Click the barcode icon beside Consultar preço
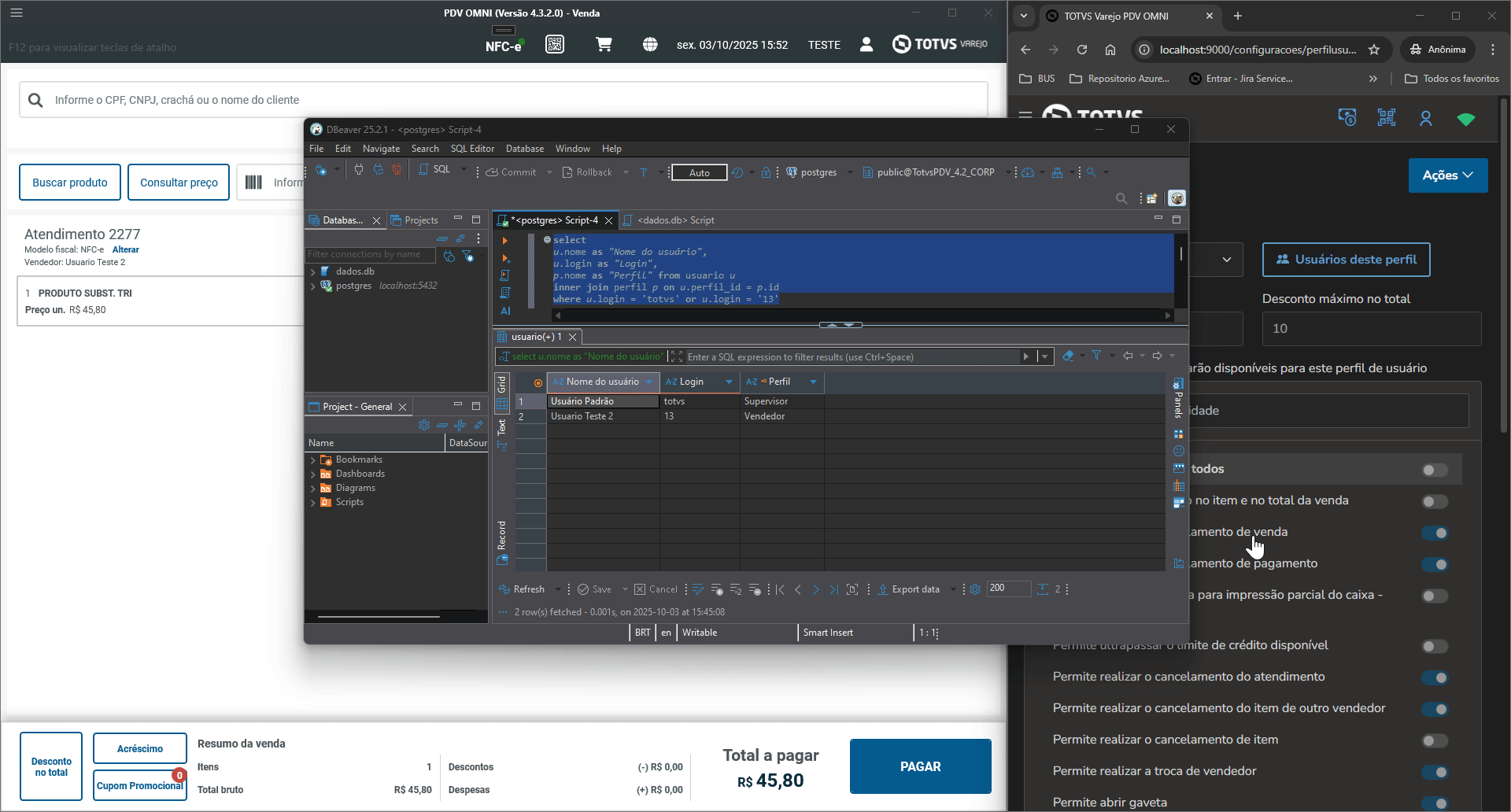This screenshot has height=812, width=1511. pos(253,183)
